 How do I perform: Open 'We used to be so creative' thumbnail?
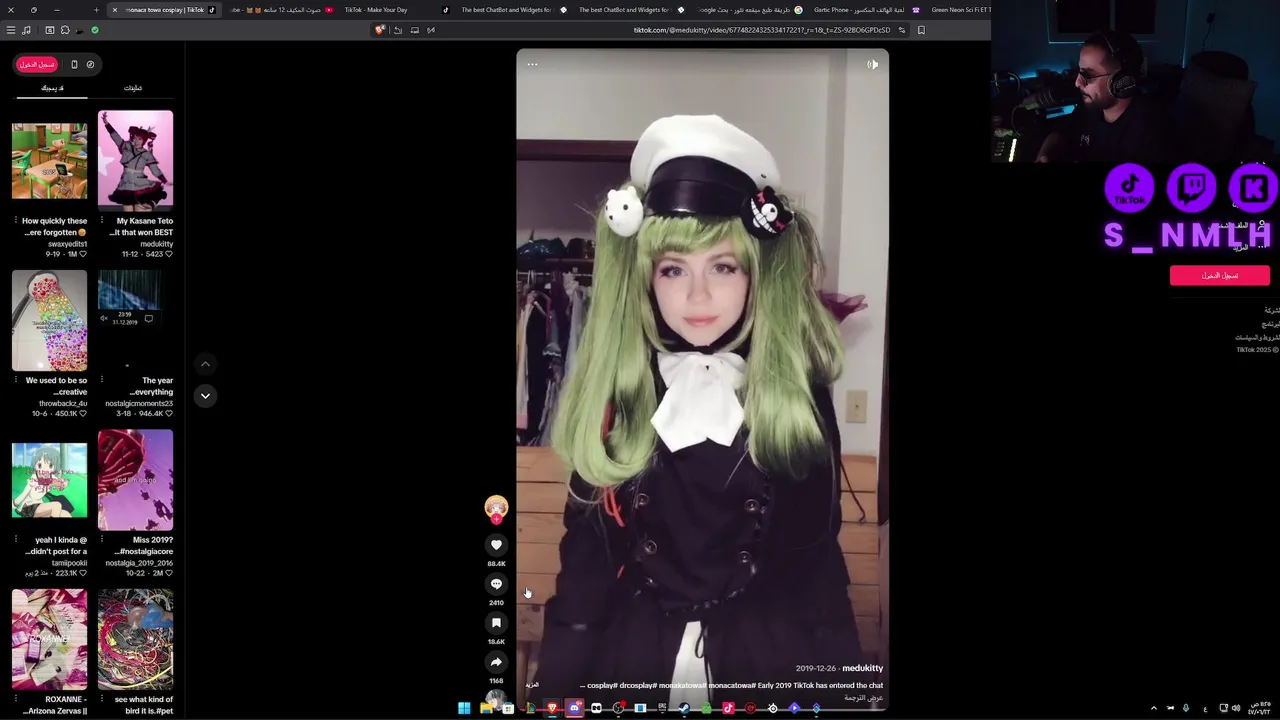point(49,320)
